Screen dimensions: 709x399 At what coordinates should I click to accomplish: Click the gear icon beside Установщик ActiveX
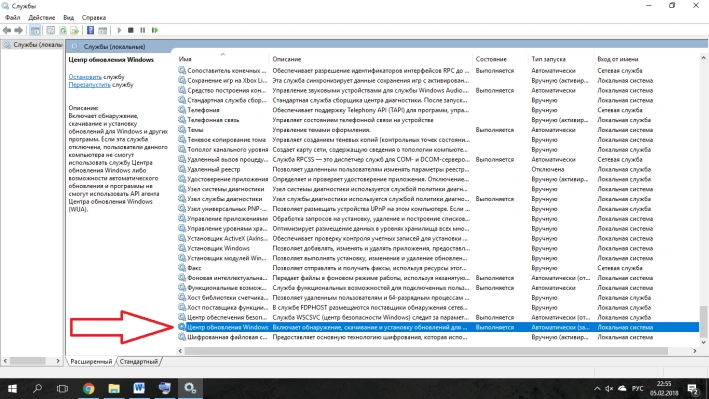click(182, 238)
